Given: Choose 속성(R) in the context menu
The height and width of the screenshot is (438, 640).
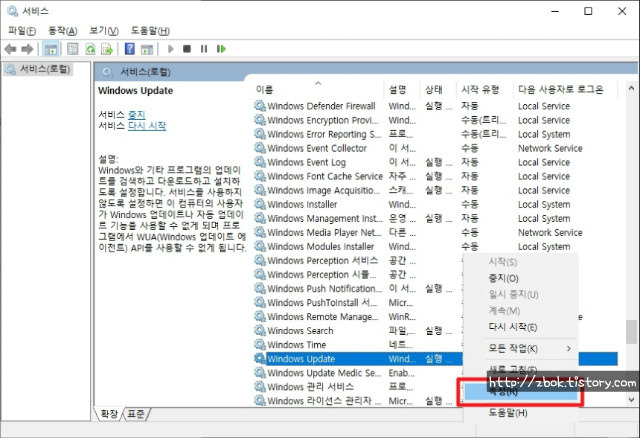Looking at the screenshot, I should point(521,392).
